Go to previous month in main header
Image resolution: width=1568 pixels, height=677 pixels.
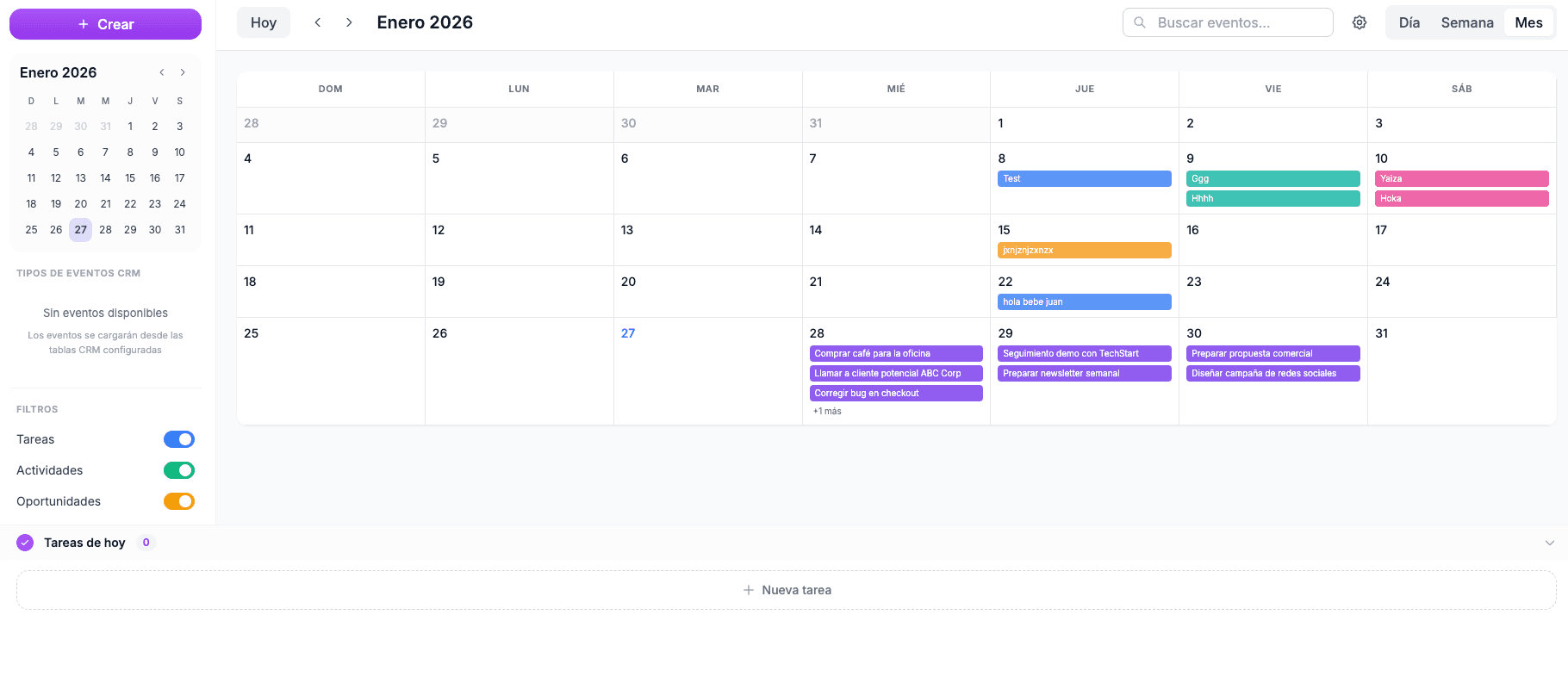[318, 22]
